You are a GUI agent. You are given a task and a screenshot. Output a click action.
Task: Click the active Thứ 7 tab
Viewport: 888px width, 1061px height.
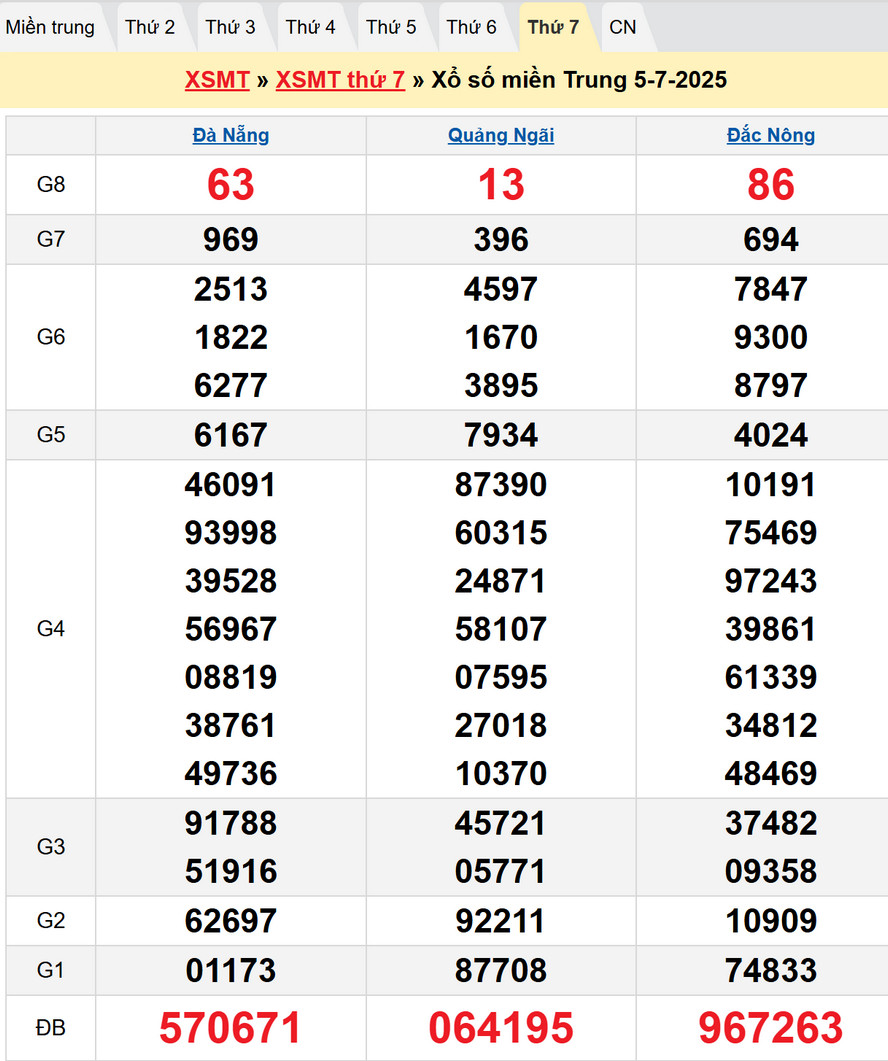[x=553, y=27]
